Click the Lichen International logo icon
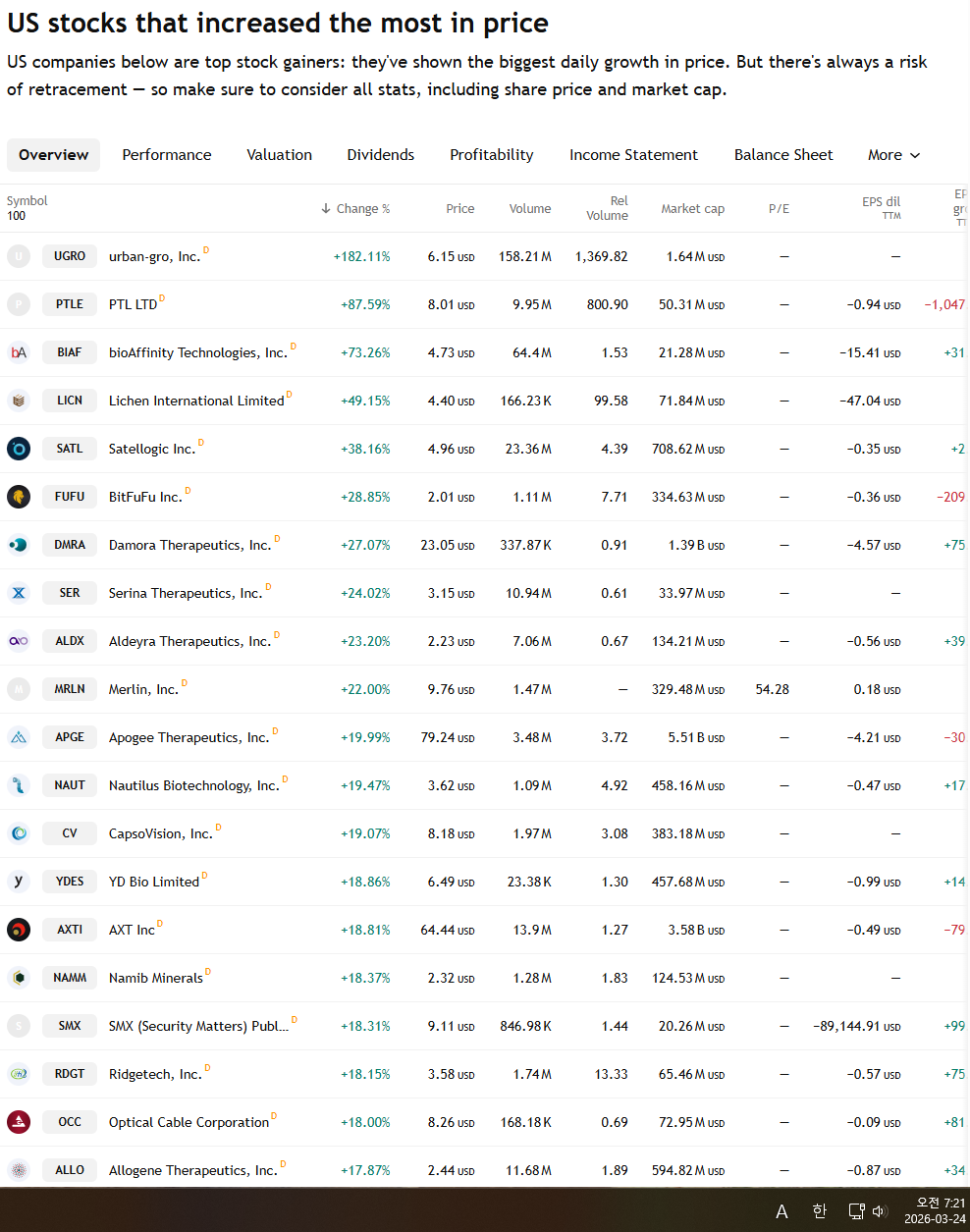 (19, 401)
